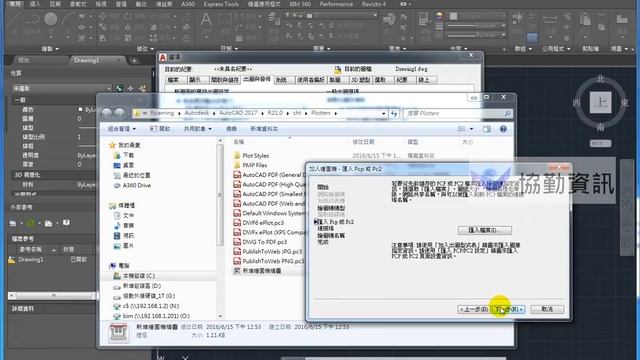The width and height of the screenshot is (640, 360).
Task: Select DWF6 ePlot.pc3 file
Action: point(259,223)
